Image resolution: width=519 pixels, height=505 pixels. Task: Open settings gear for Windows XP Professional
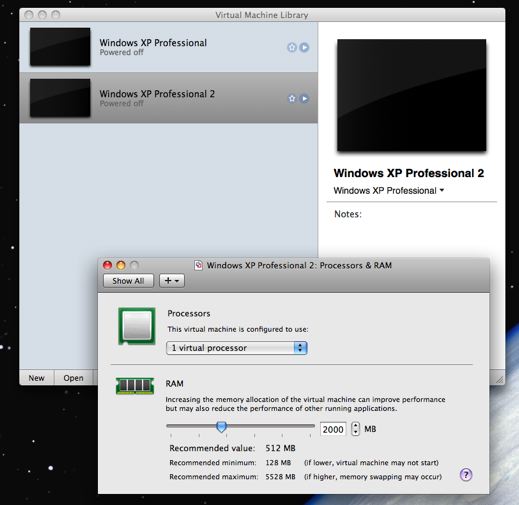click(x=292, y=47)
